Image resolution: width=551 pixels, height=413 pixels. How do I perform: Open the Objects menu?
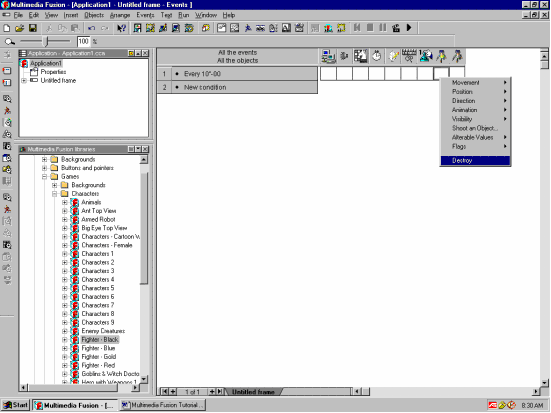tap(94, 15)
